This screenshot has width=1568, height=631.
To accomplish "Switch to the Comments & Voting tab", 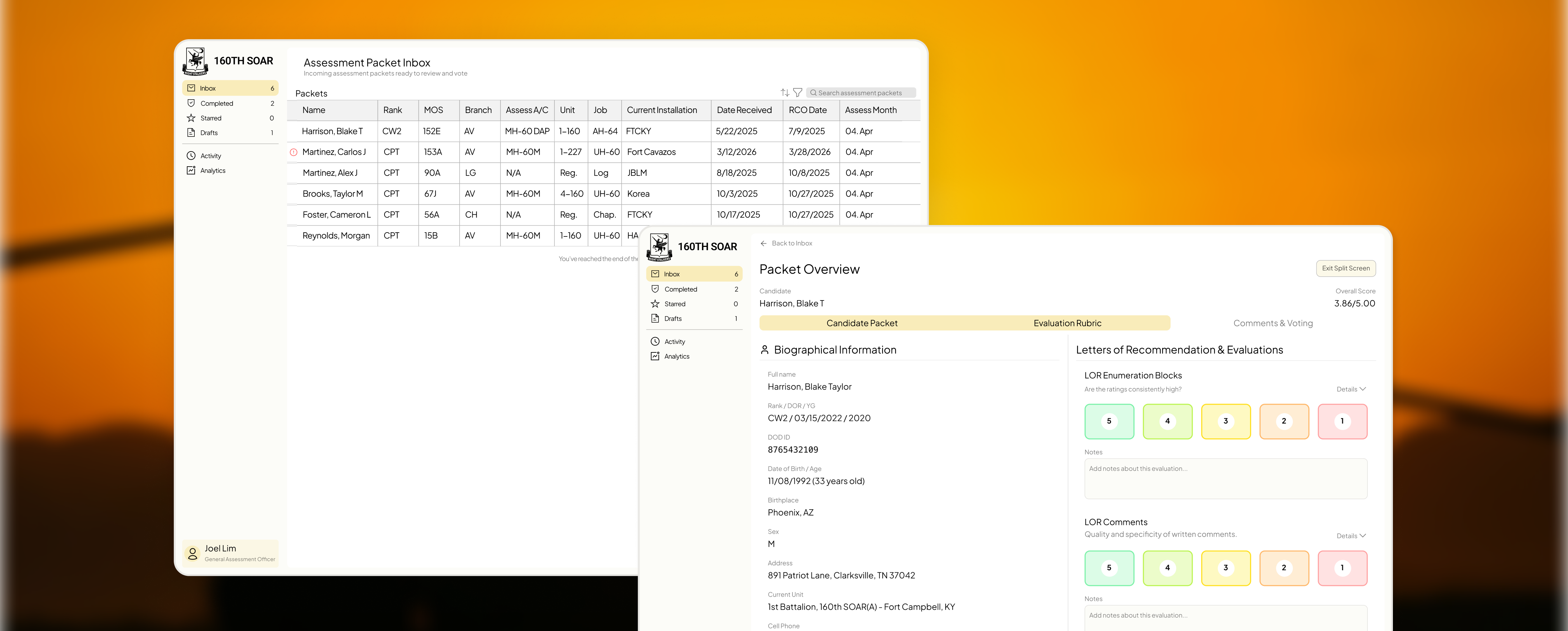I will tap(1273, 323).
